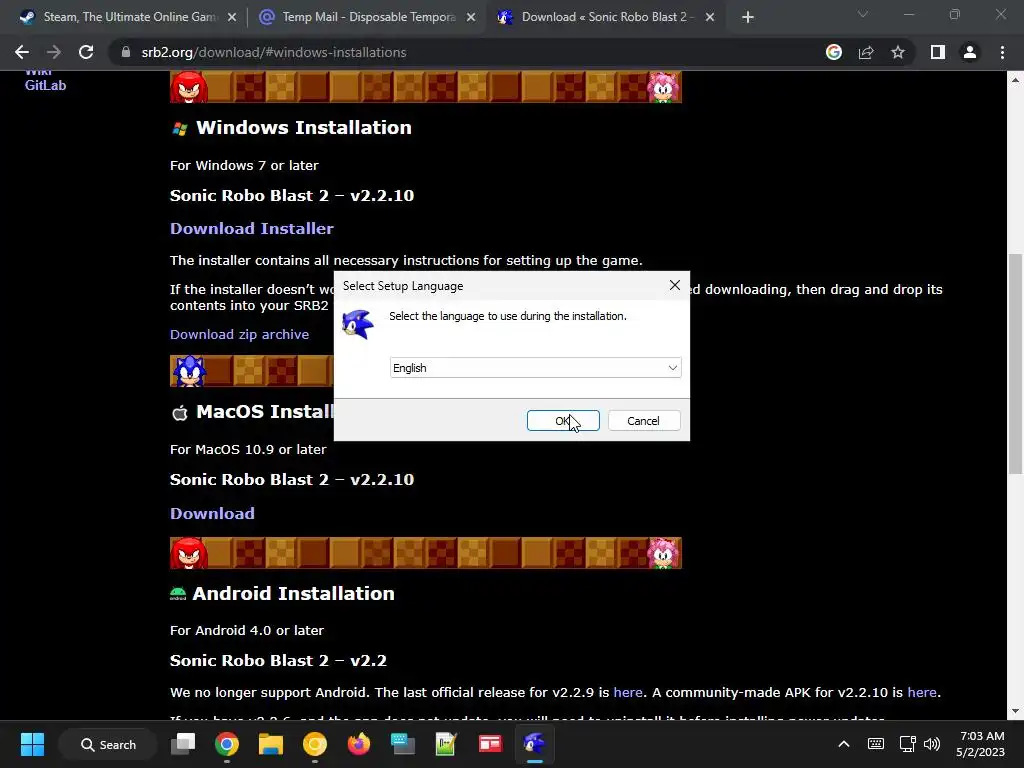This screenshot has width=1024, height=768.
Task: Close the Temp Mail browser tab
Action: (471, 18)
